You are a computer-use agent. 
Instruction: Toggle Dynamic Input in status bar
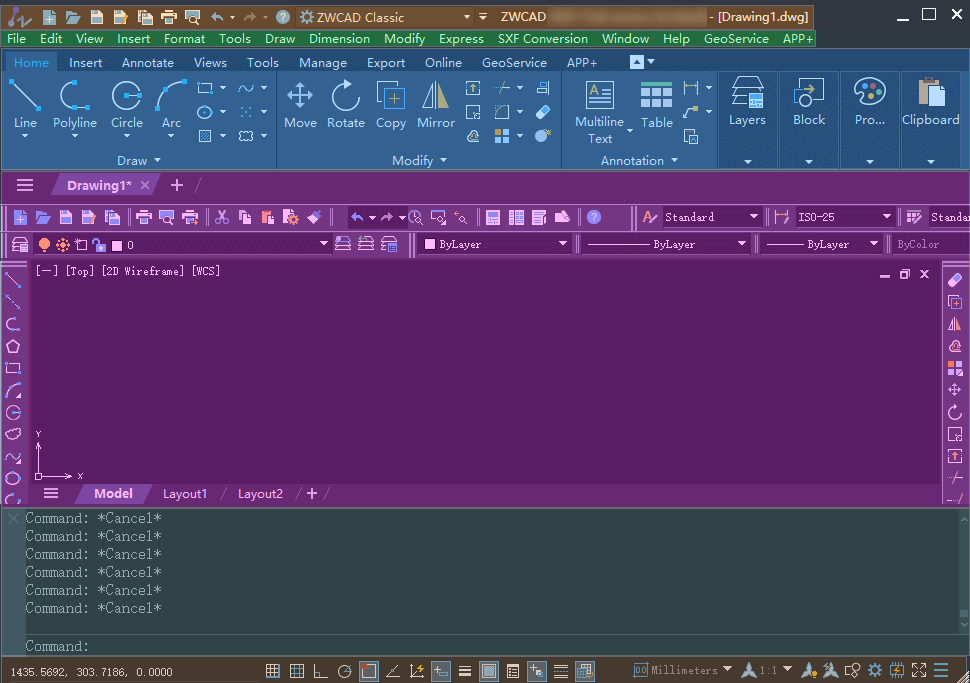[440, 671]
